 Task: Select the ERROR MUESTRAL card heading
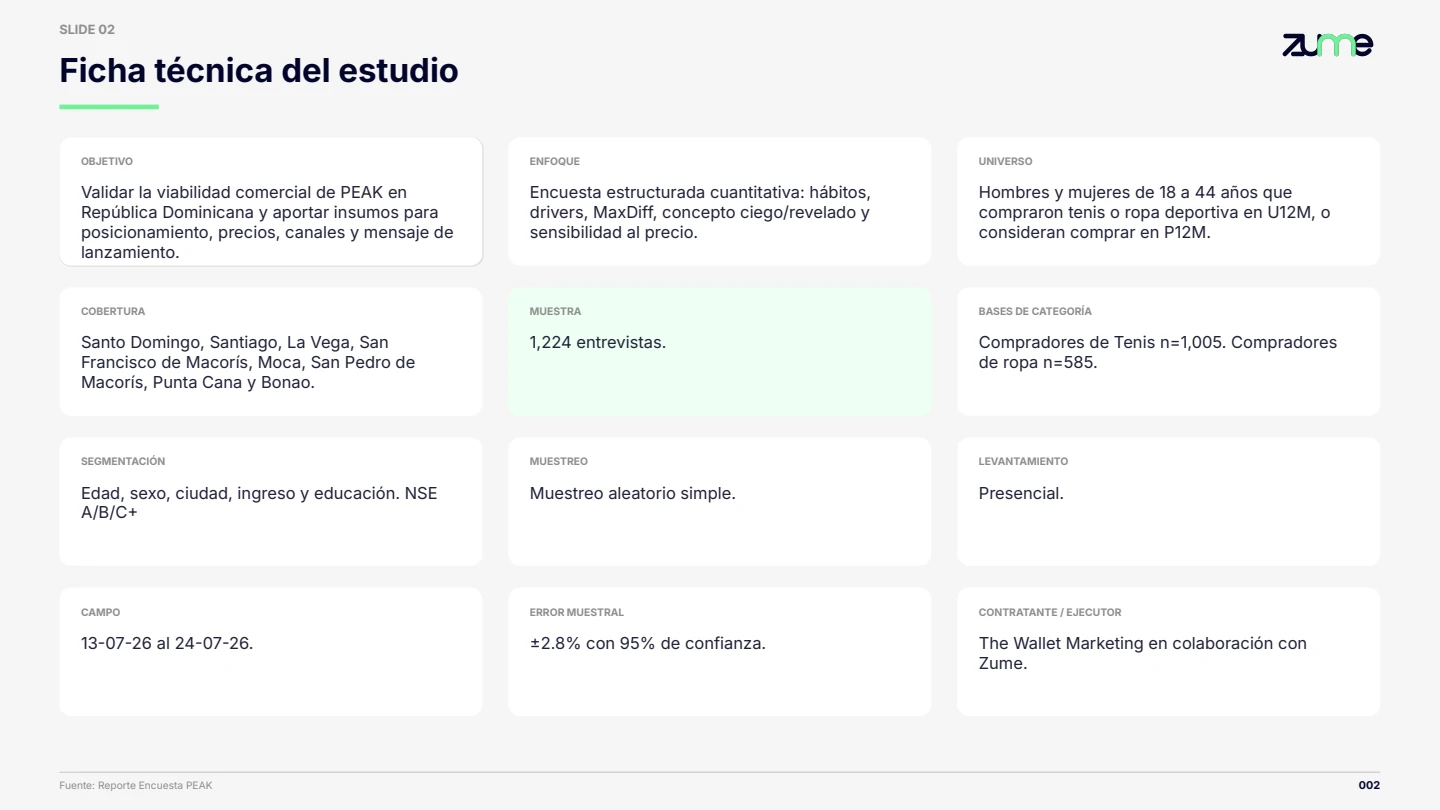coord(576,613)
